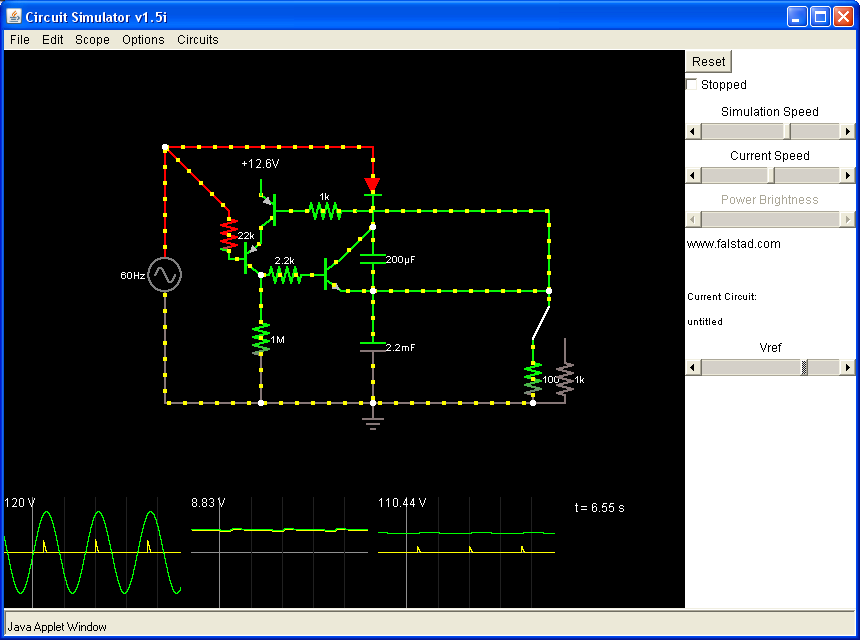This screenshot has height=640, width=860.
Task: Select the top 1k resistor
Action: [325, 211]
